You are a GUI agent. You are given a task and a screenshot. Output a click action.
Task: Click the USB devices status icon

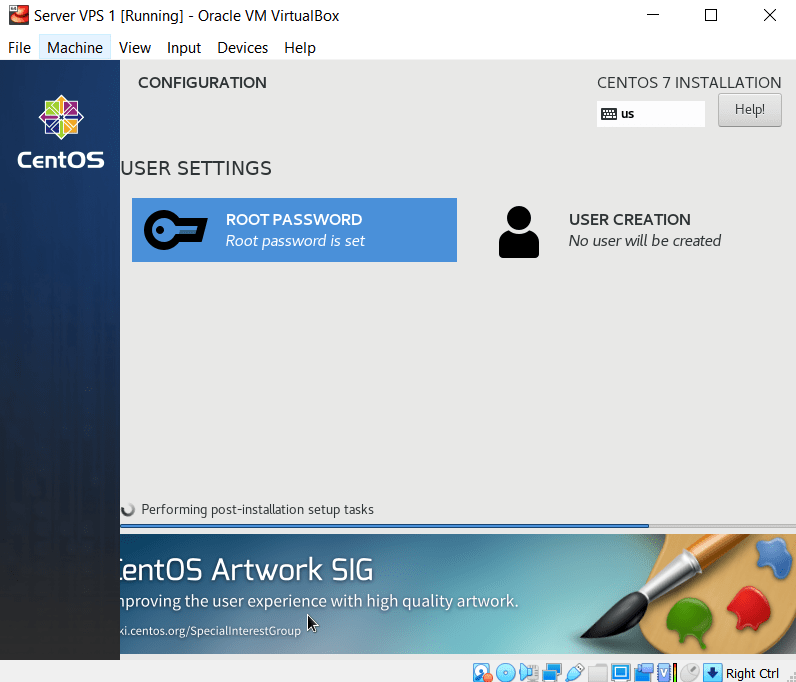[x=575, y=672]
